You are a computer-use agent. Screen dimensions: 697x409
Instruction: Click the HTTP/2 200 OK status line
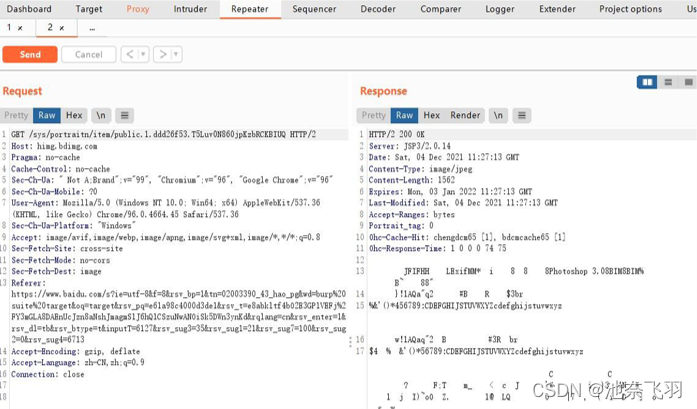(397, 134)
